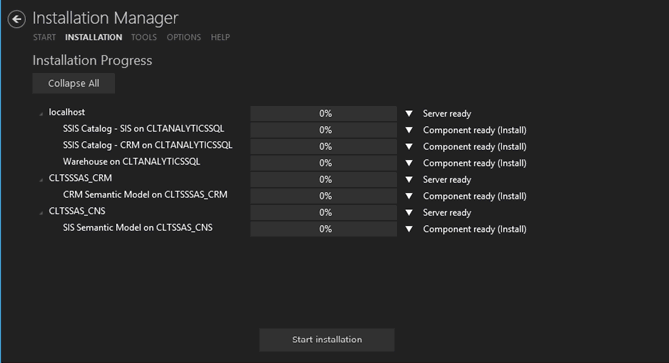Expand details arrow for CRM Semantic Model row
The height and width of the screenshot is (363, 669).
[409, 196]
